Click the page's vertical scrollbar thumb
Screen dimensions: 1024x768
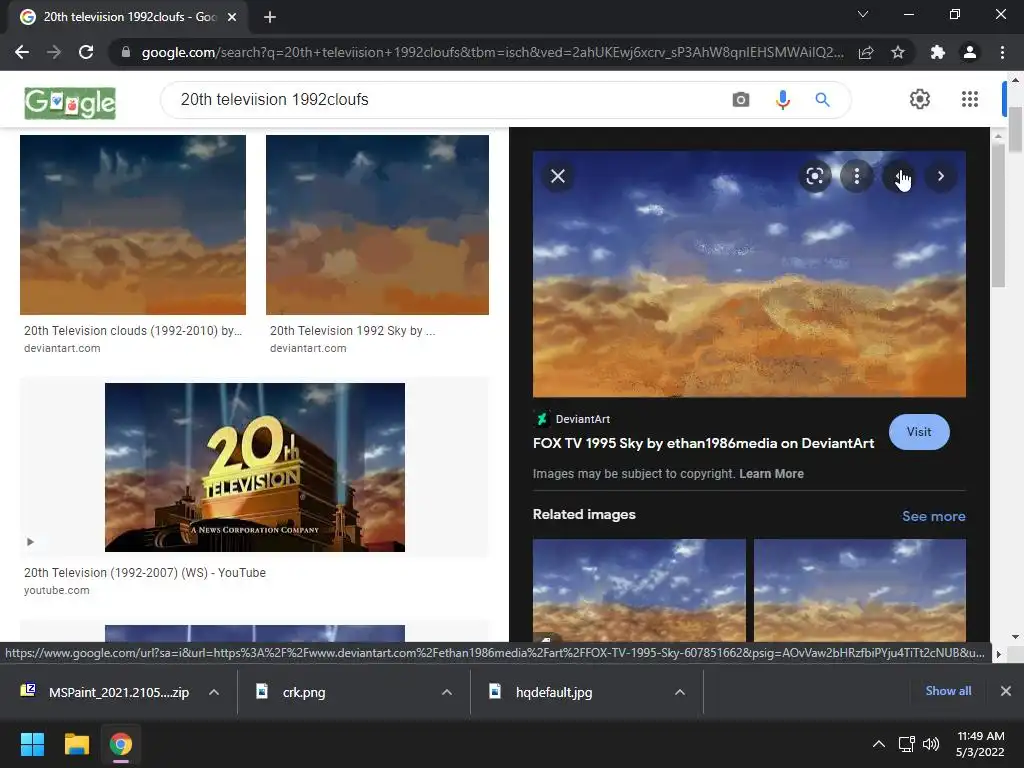coord(1016,129)
